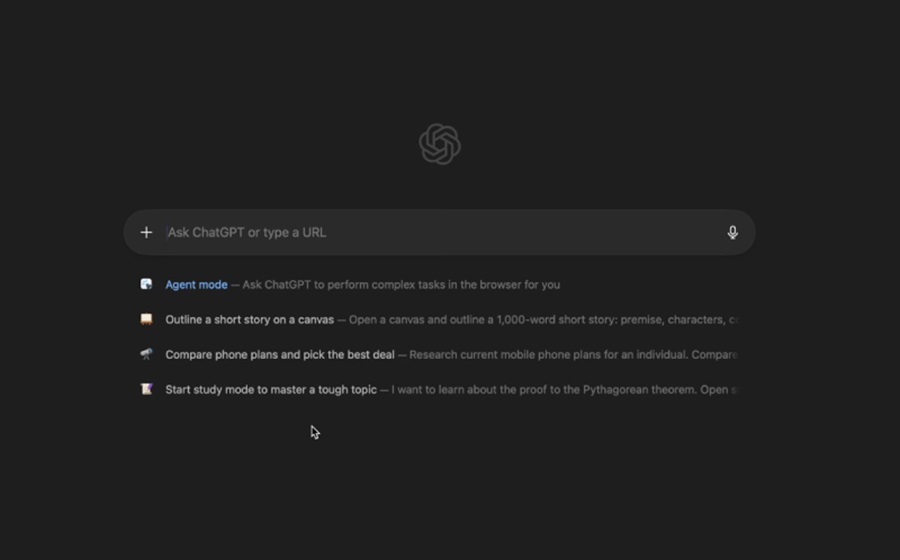Focus the Ask ChatGPT or type a URL field
This screenshot has width=900, height=560.
(x=439, y=232)
